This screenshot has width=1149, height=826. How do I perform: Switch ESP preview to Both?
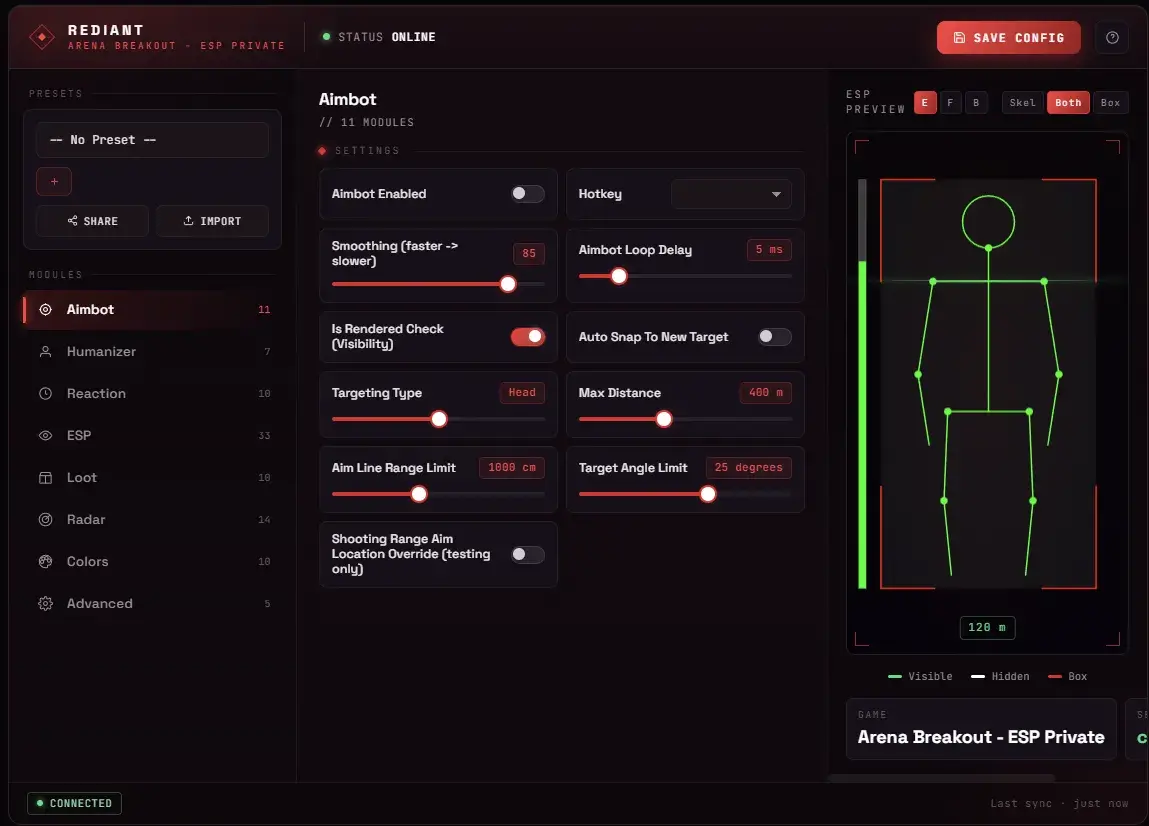pos(1068,103)
